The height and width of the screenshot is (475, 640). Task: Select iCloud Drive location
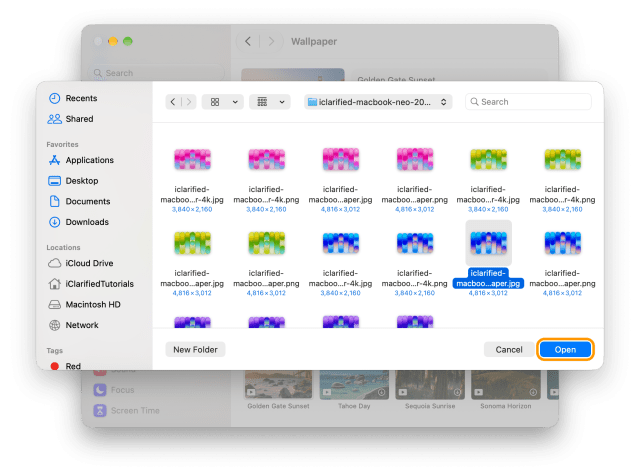(x=80, y=263)
